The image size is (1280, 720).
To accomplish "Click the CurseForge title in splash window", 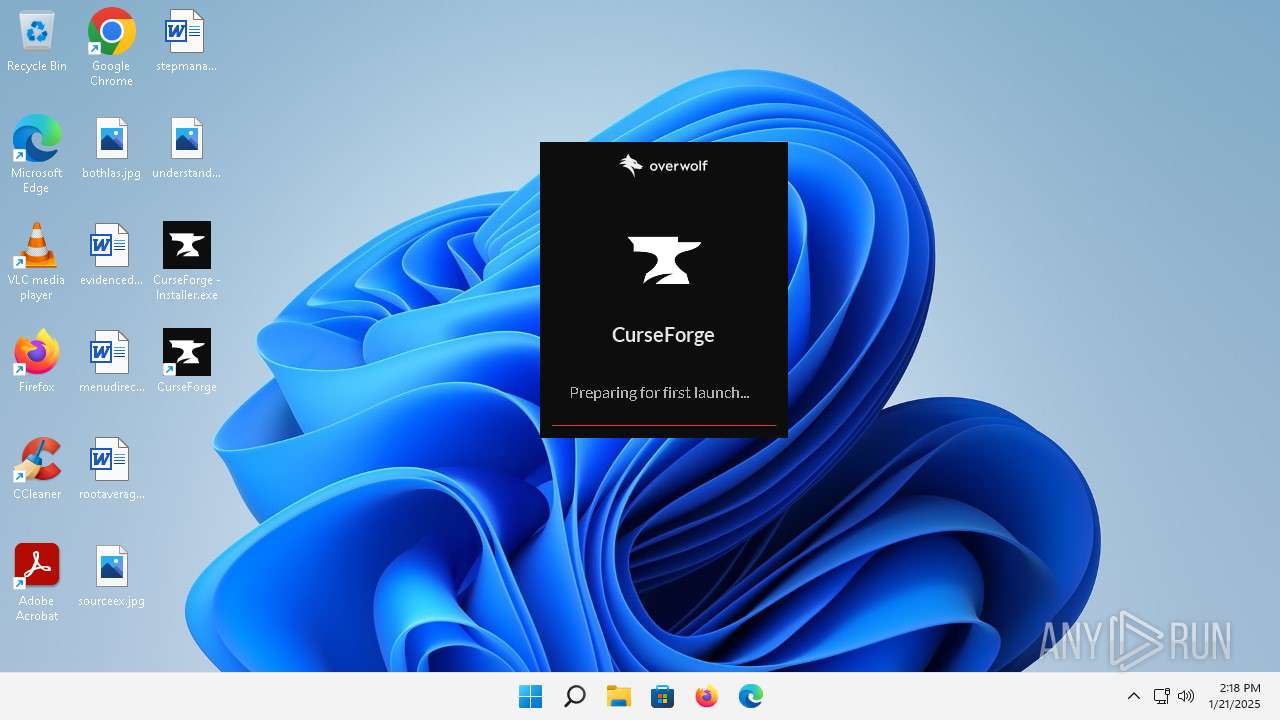I will pos(663,334).
